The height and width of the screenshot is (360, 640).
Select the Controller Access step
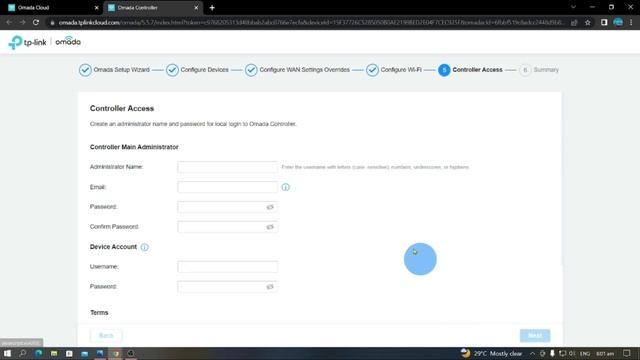pos(470,70)
